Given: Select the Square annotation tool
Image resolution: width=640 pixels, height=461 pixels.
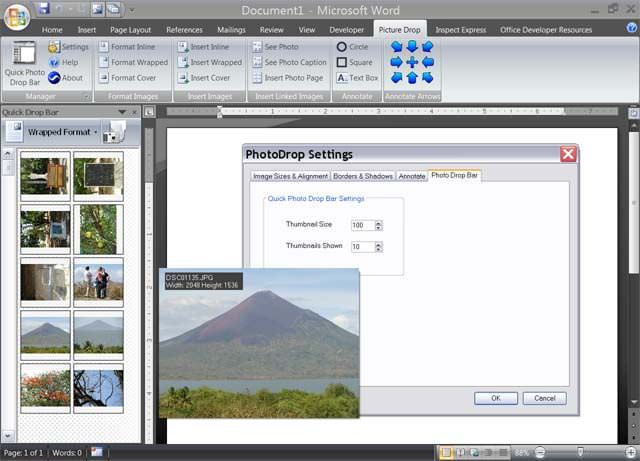Looking at the screenshot, I should coord(354,62).
